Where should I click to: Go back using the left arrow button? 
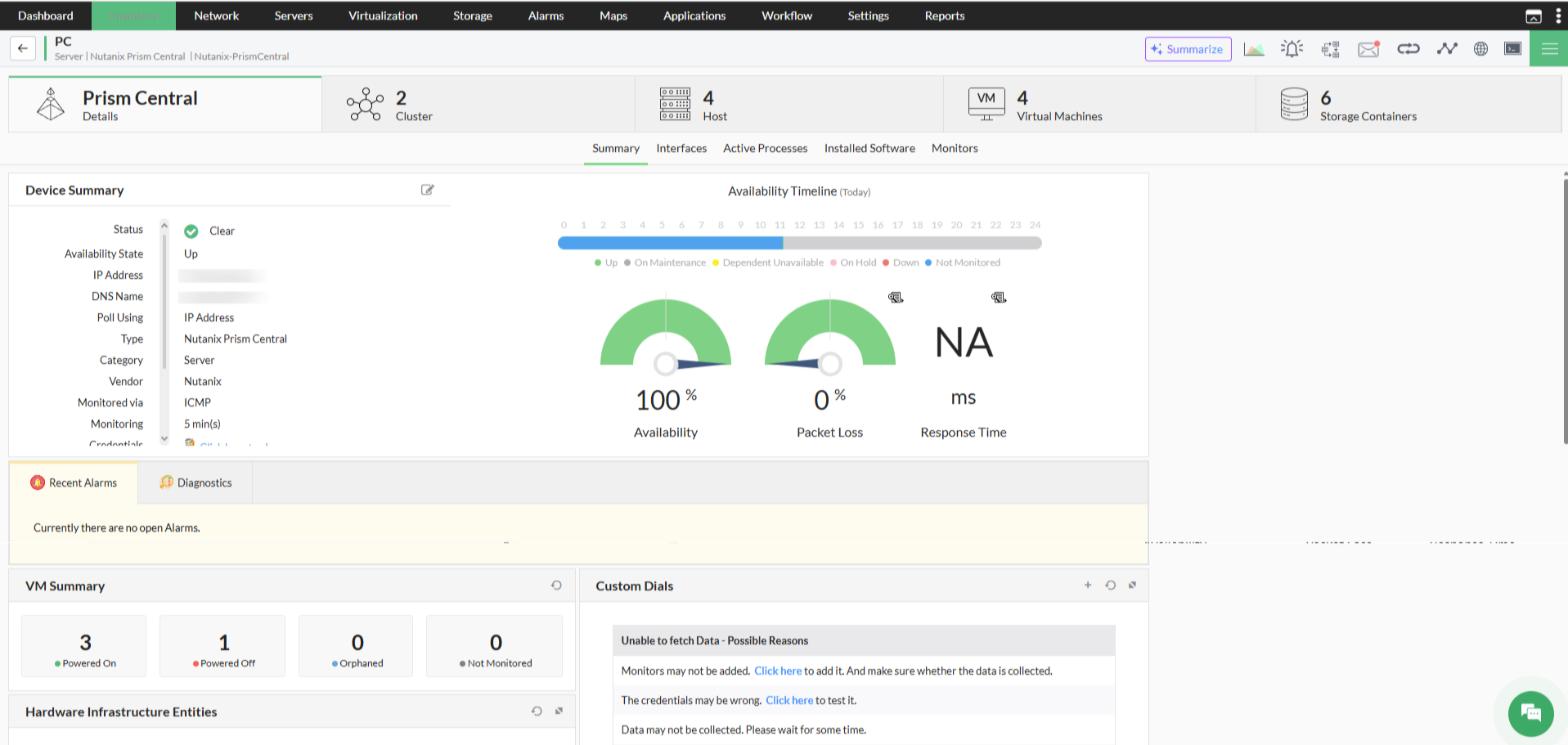[23, 48]
